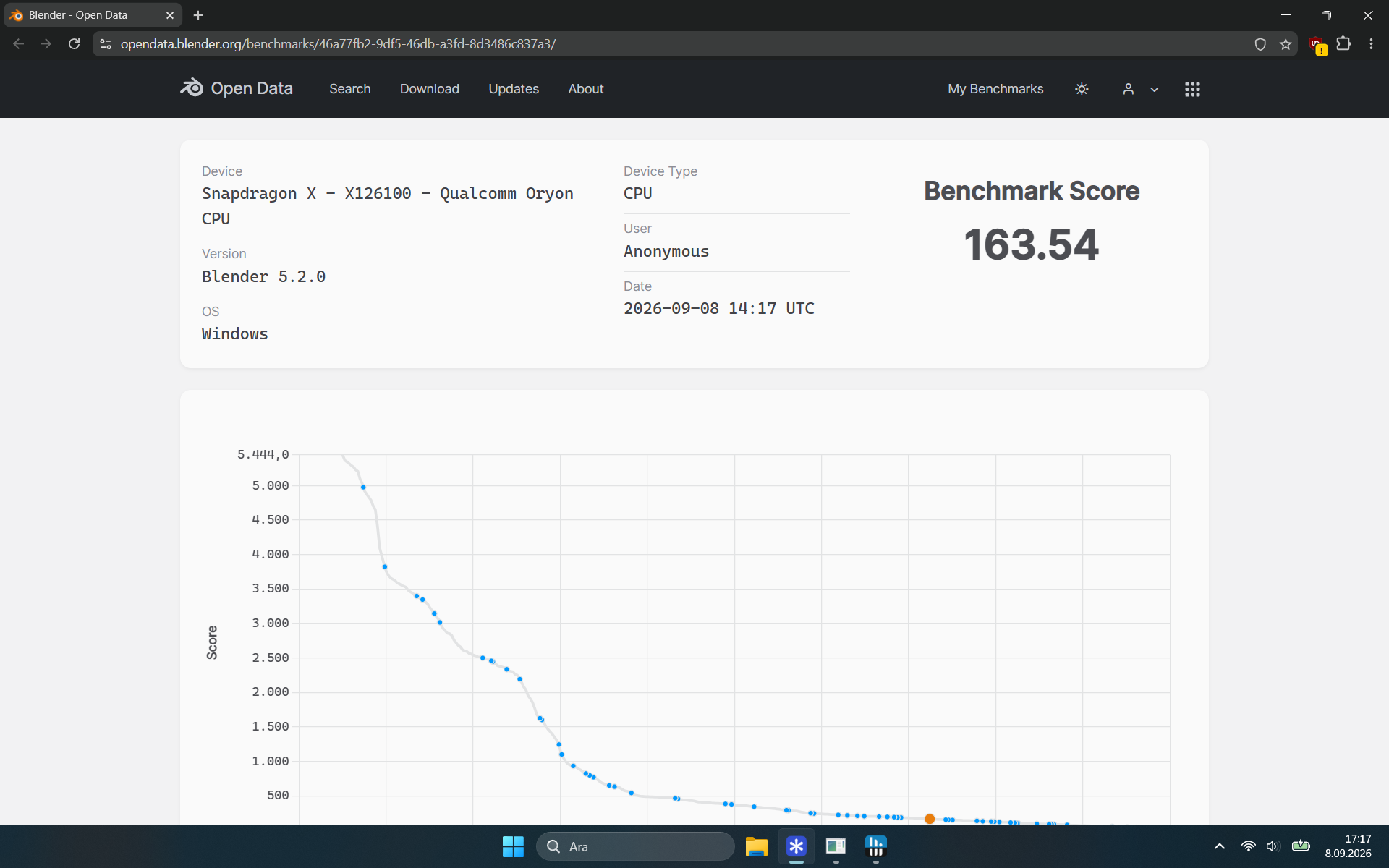This screenshot has width=1389, height=868.
Task: Open the Blender apps grid icon
Action: point(1192,89)
